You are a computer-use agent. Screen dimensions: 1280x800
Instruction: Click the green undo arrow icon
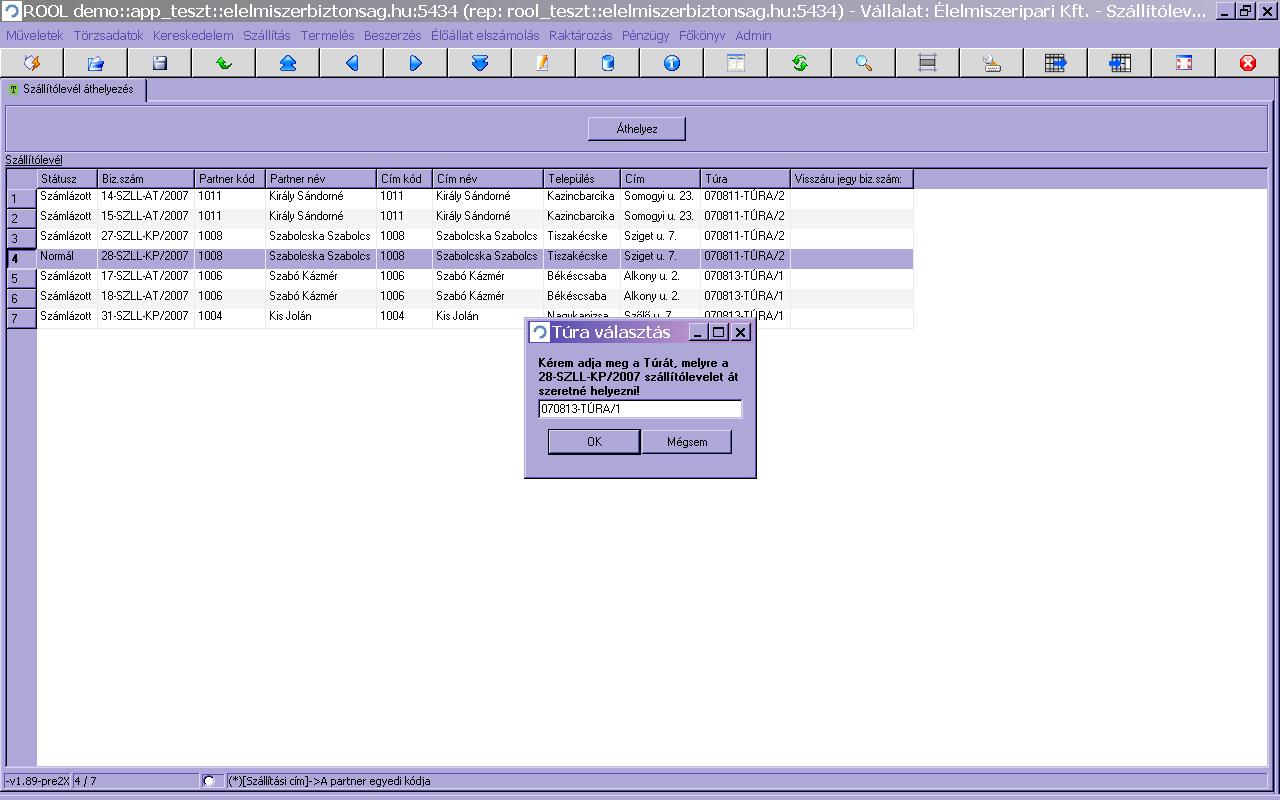click(x=224, y=63)
